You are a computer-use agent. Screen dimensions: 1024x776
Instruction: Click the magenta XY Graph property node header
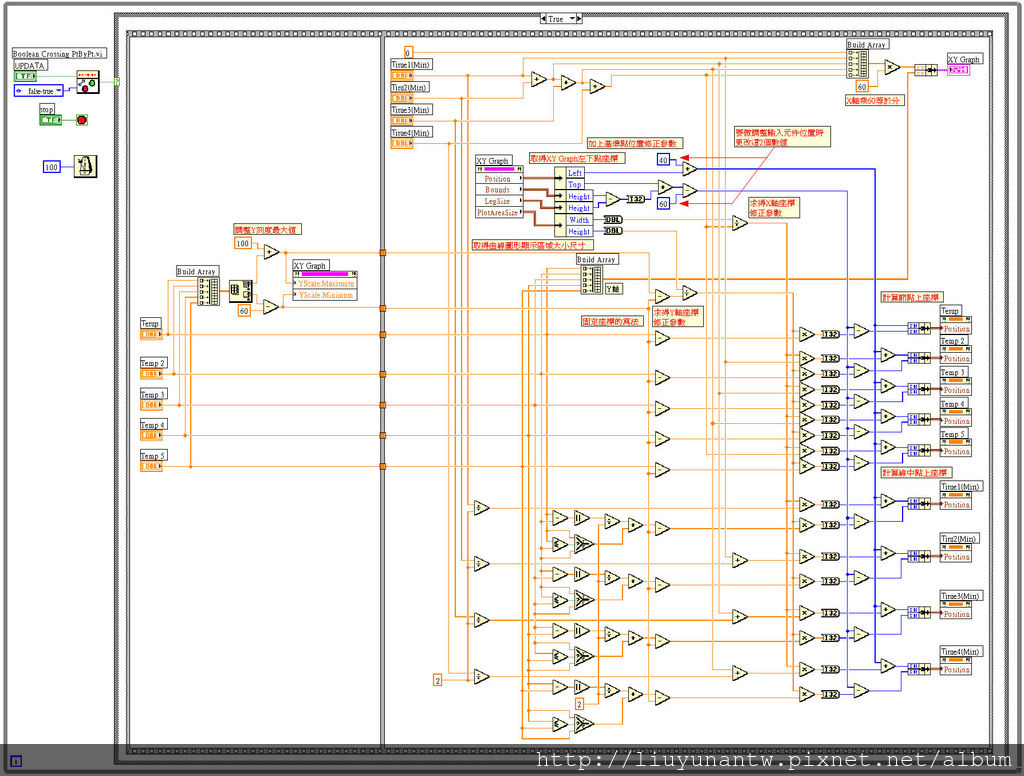coord(324,273)
